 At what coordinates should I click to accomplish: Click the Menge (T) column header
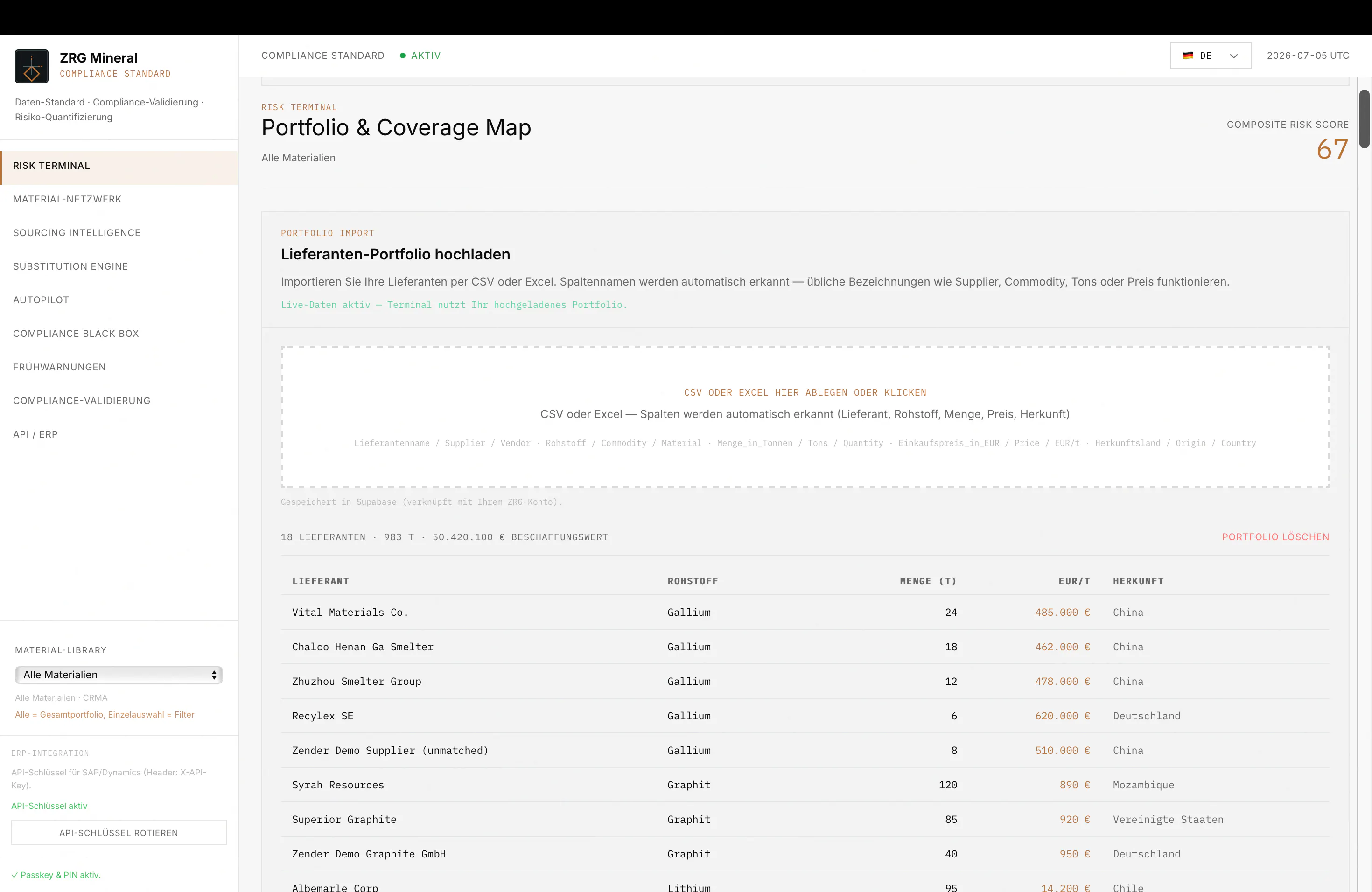928,581
